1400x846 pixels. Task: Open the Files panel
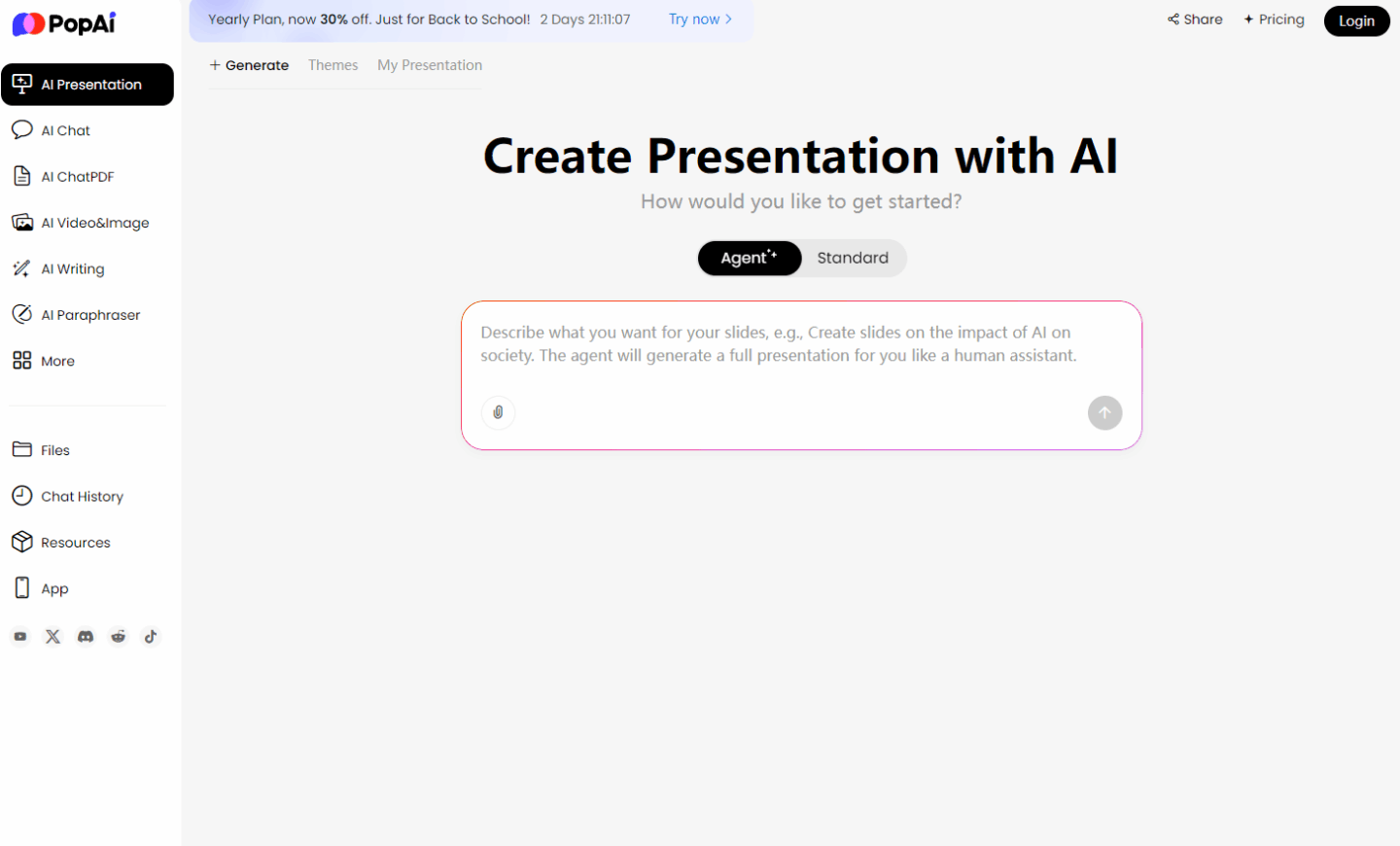(x=55, y=449)
